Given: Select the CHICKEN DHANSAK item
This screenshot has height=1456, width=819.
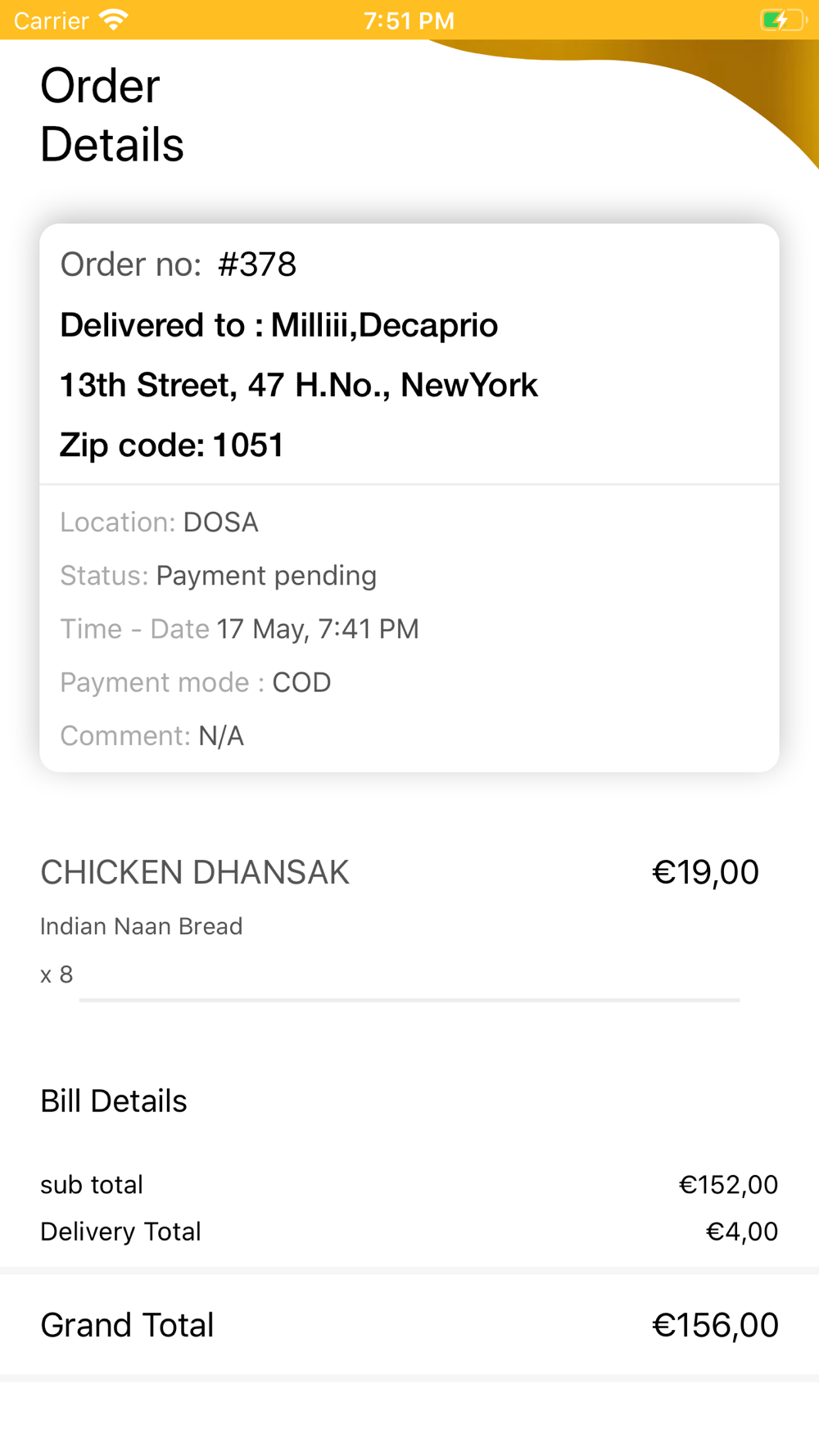Looking at the screenshot, I should pyautogui.click(x=195, y=872).
